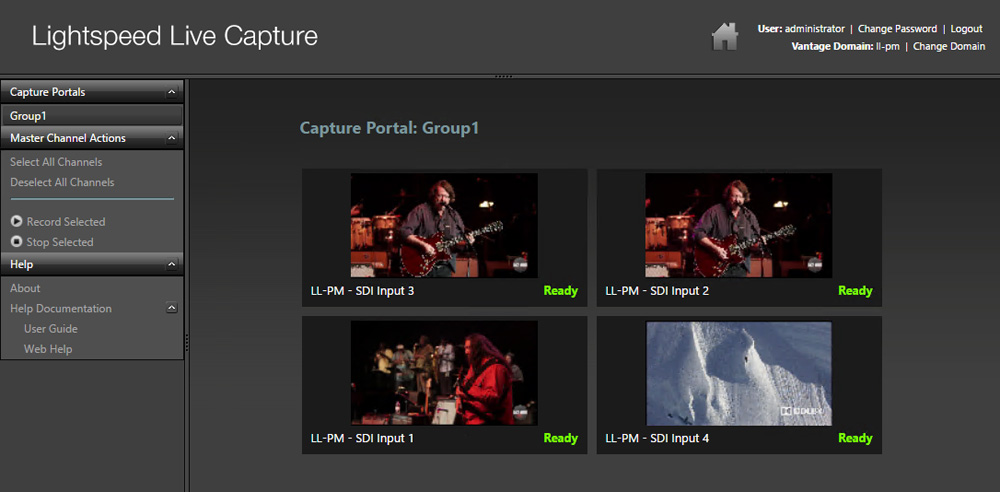Open the Group1 capture portal

[x=92, y=116]
